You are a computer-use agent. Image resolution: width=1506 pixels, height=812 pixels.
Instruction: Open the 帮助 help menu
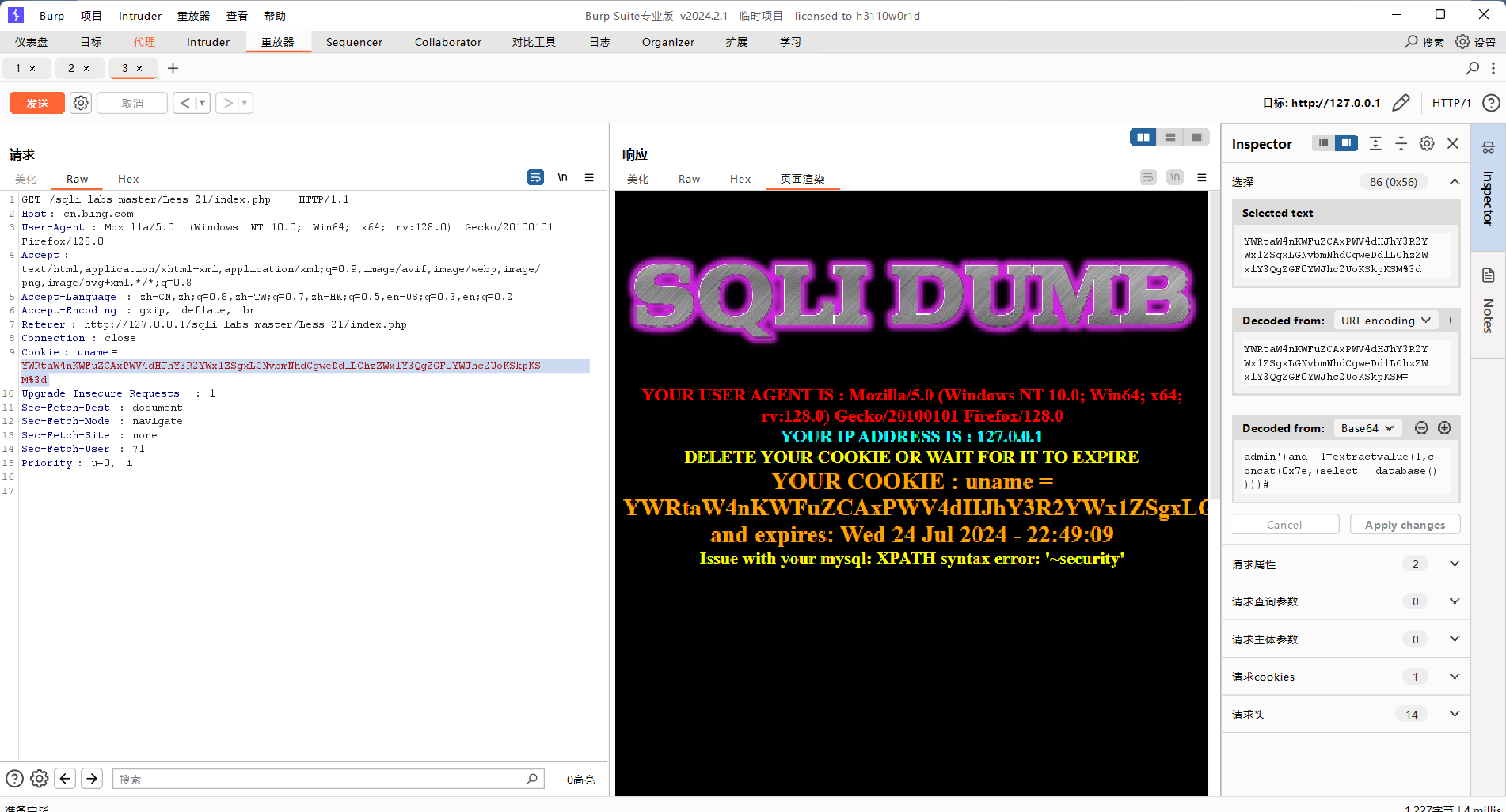click(275, 16)
